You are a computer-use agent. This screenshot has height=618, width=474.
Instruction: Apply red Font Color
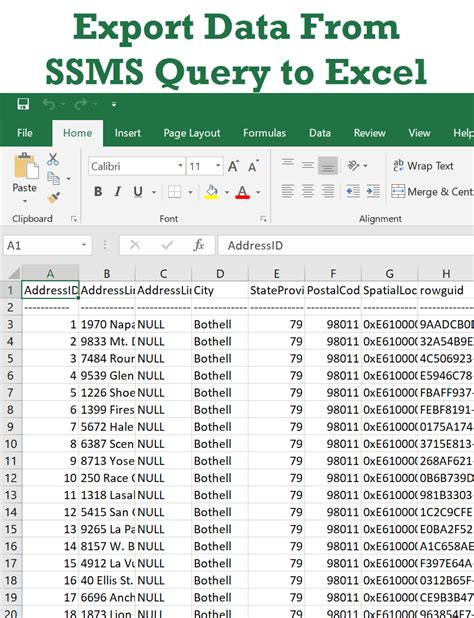(243, 192)
